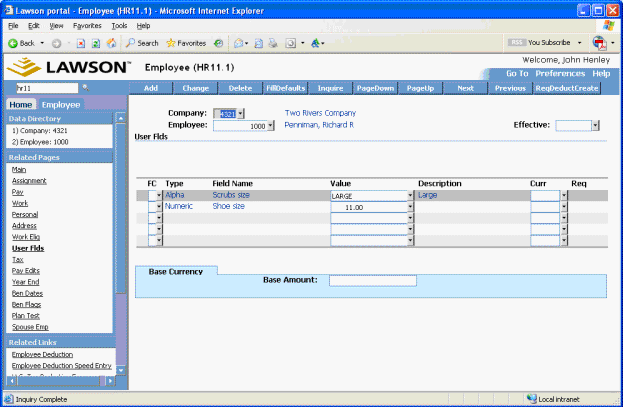Click the Lawson logo
Viewport: 623px width, 407px height.
point(68,67)
